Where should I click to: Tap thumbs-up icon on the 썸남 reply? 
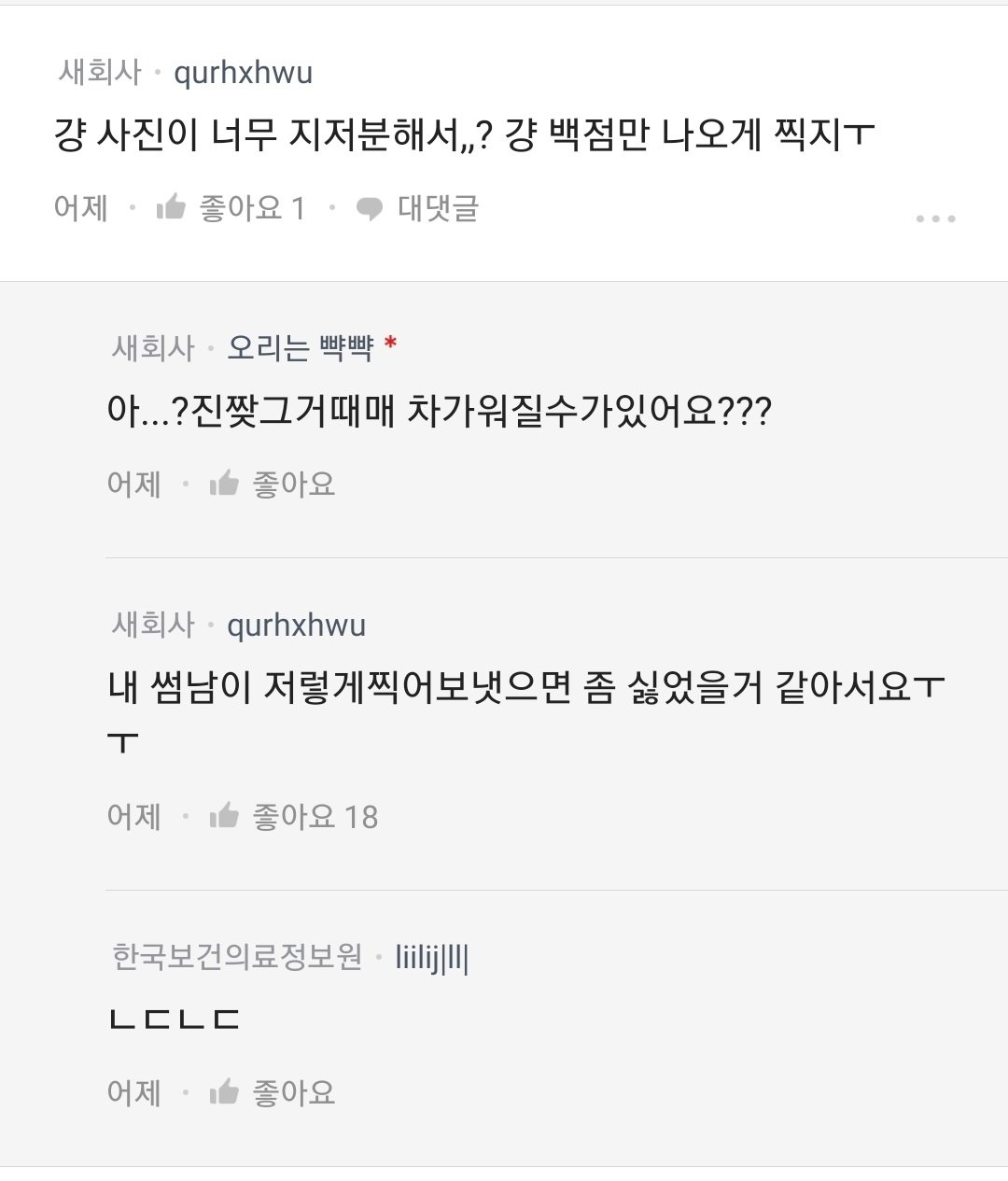pyautogui.click(x=224, y=817)
